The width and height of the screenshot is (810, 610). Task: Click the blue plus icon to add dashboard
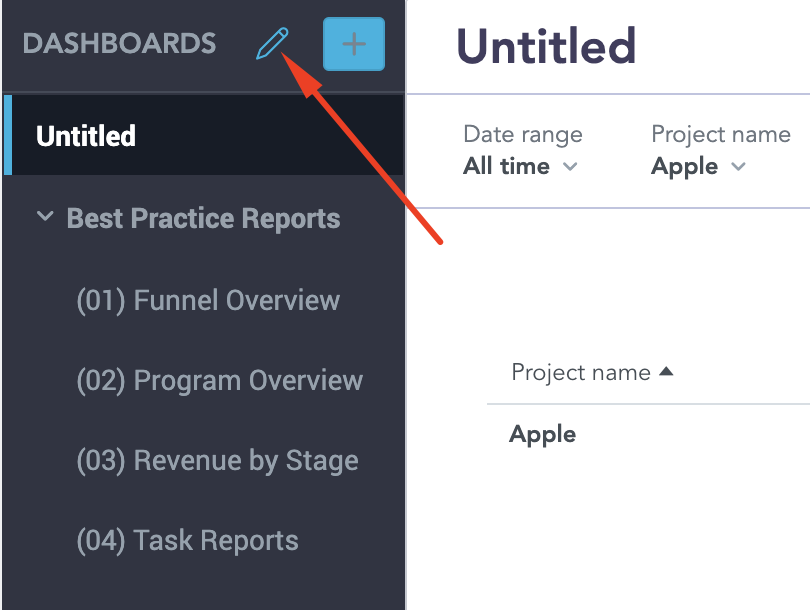pos(353,43)
